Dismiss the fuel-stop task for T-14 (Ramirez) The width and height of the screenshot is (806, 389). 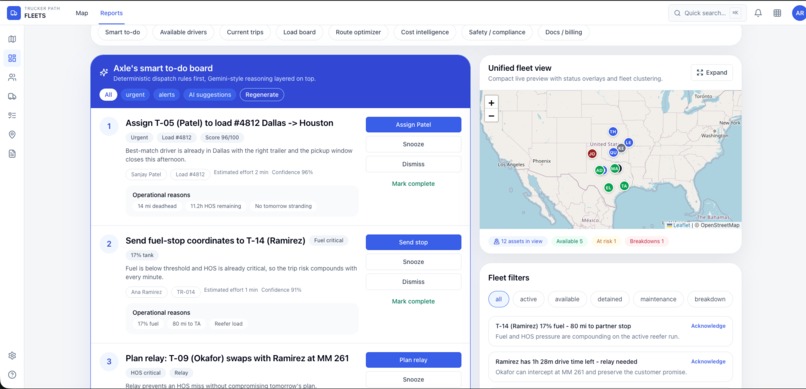[413, 282]
